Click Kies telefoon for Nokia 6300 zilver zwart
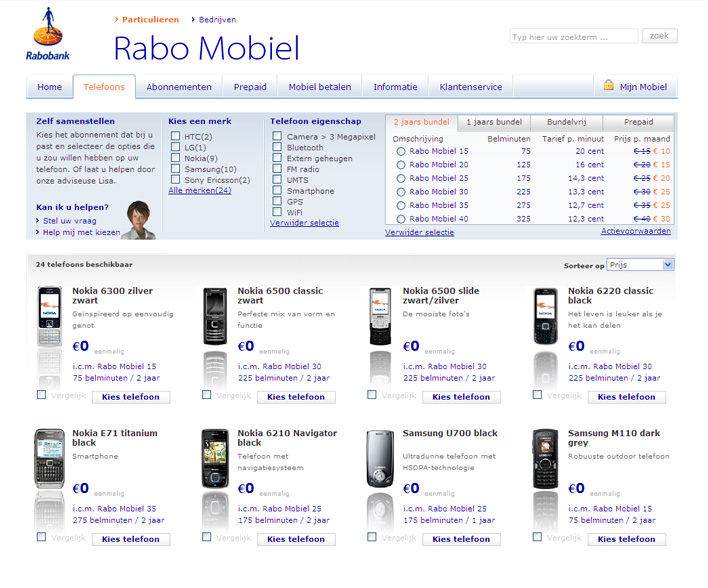Screen dimensions: 708x588 pos(131,397)
